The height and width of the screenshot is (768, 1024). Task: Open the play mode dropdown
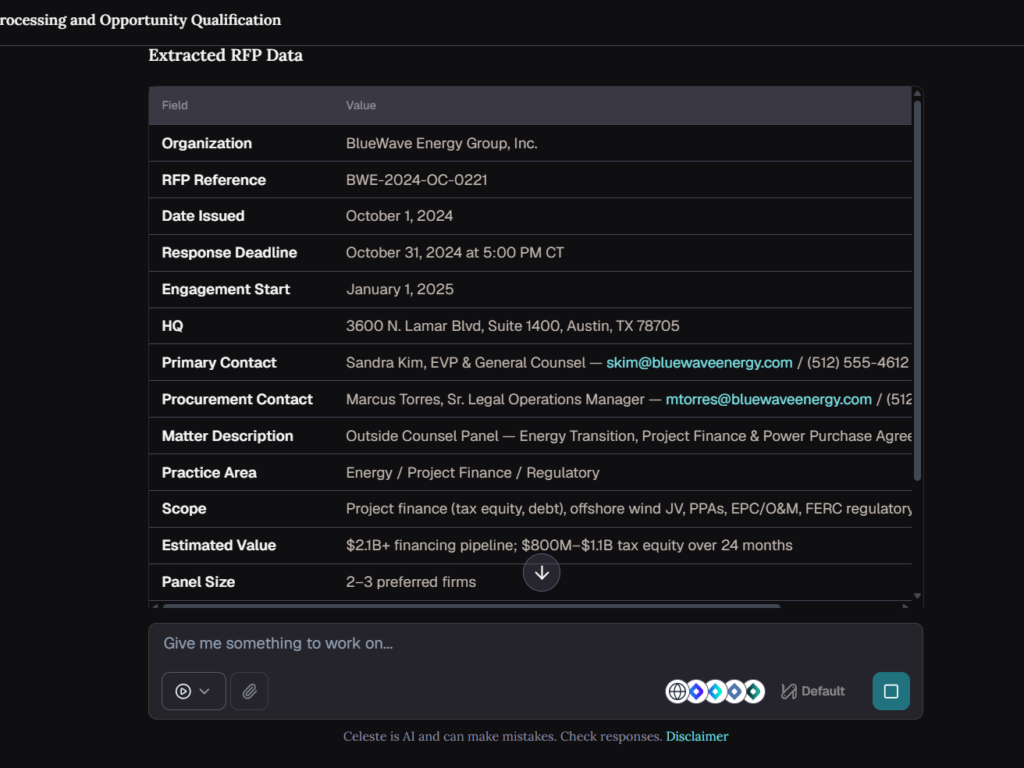coord(193,691)
